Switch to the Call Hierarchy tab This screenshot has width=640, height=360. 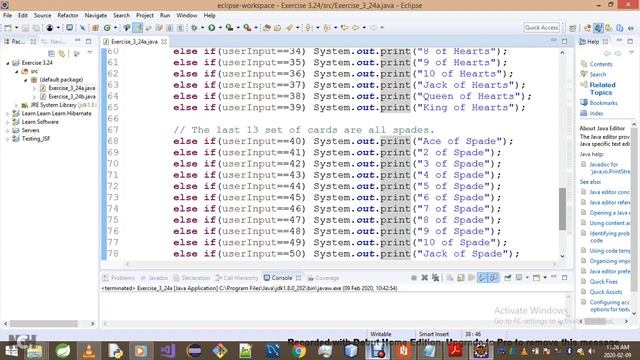pos(237,278)
